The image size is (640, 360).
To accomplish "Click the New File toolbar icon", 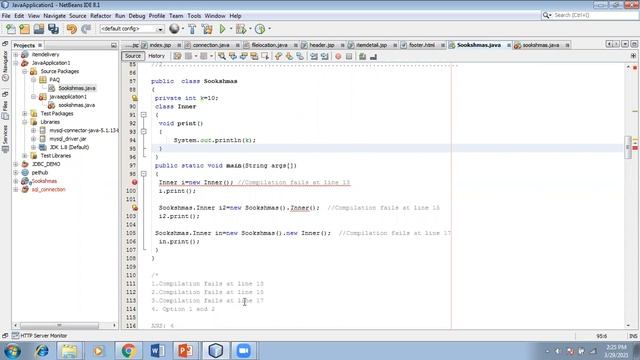I will tap(11, 29).
